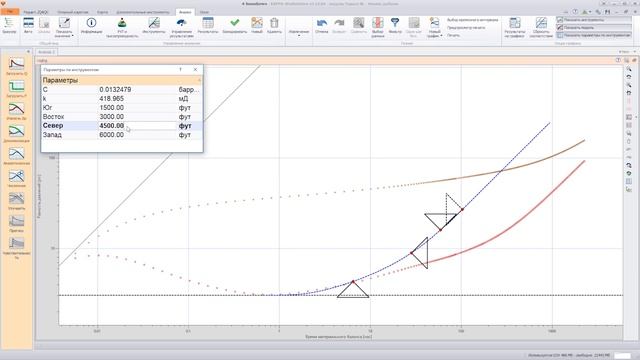Click Print preview link in ribbon
Screen dimensions: 640x360
[x=466, y=28]
